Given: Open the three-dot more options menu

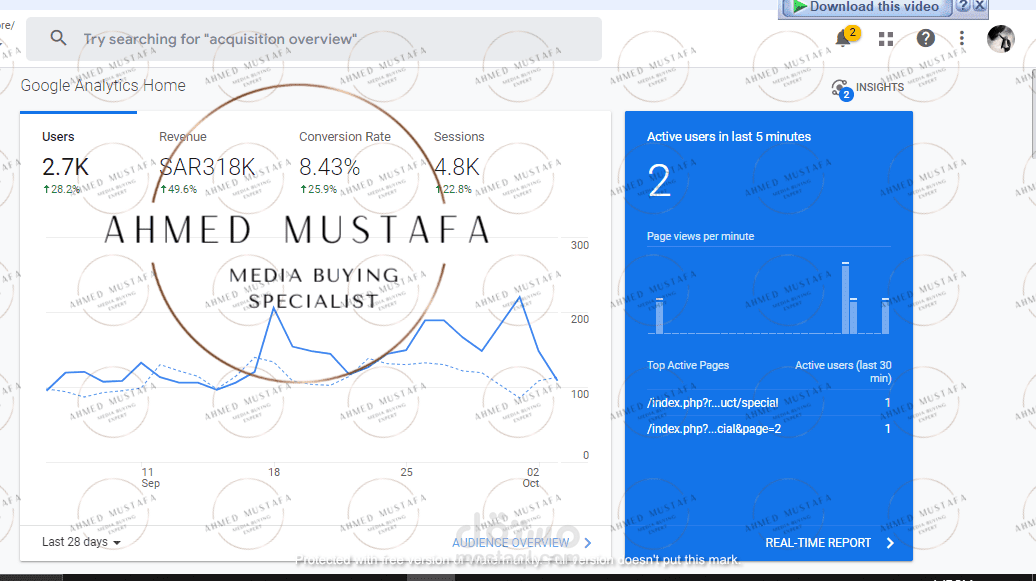Looking at the screenshot, I should coord(962,38).
